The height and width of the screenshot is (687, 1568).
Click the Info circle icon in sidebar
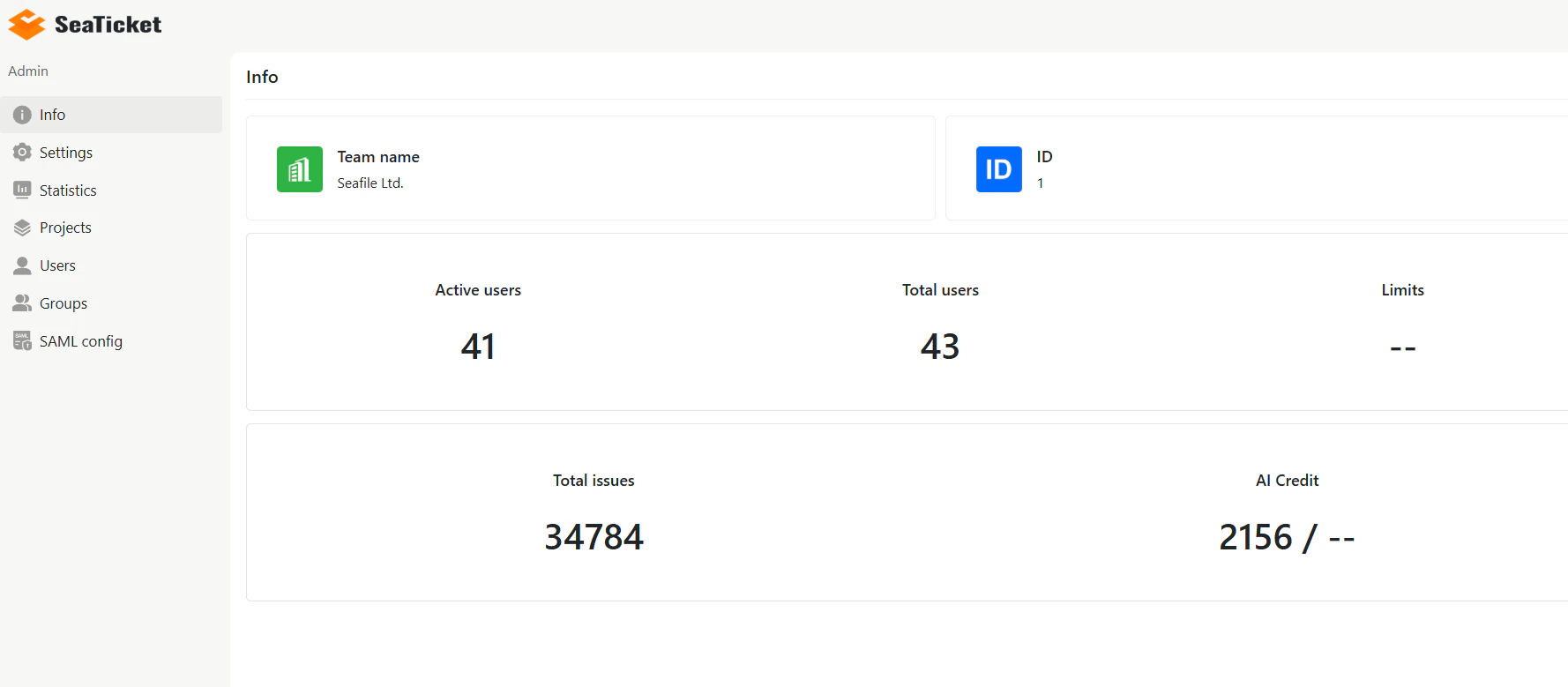pos(22,115)
